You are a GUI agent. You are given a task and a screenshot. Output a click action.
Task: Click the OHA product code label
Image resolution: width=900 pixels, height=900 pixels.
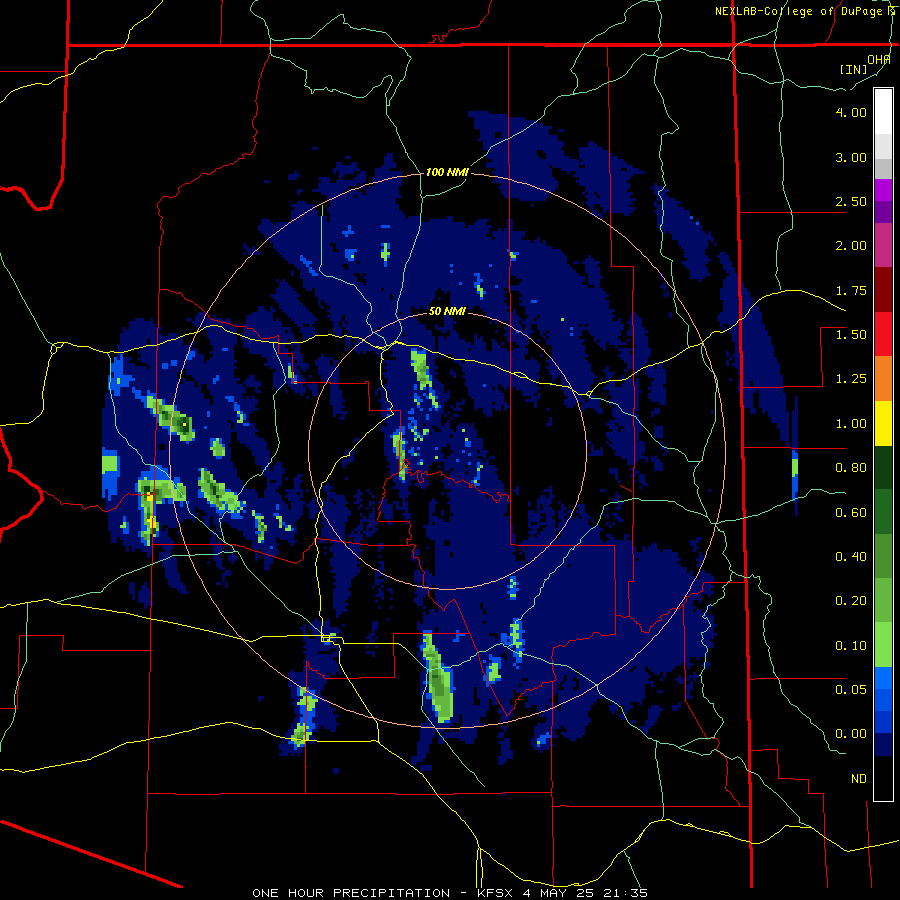tap(879, 59)
